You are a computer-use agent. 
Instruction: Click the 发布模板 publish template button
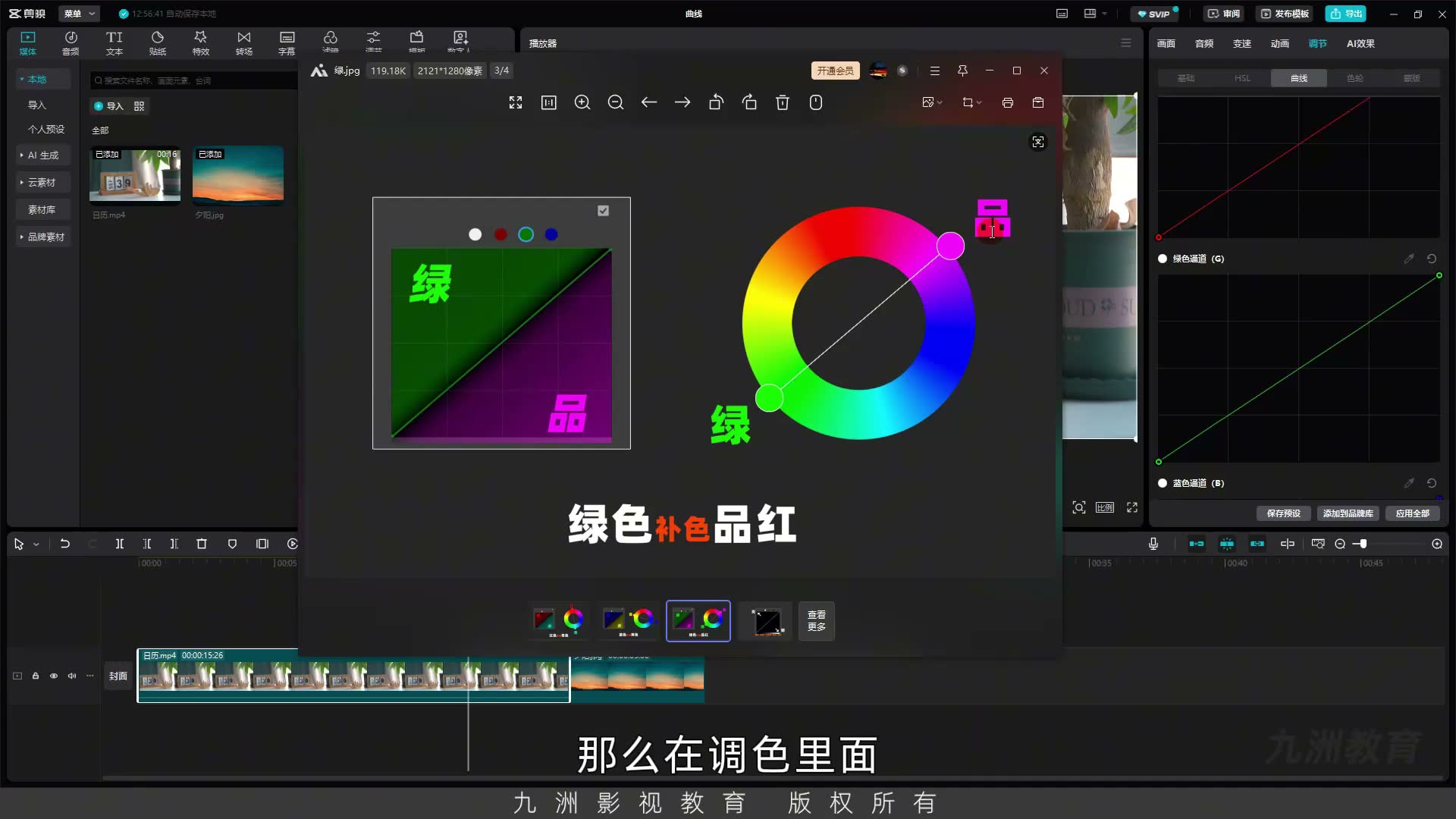coord(1285,14)
